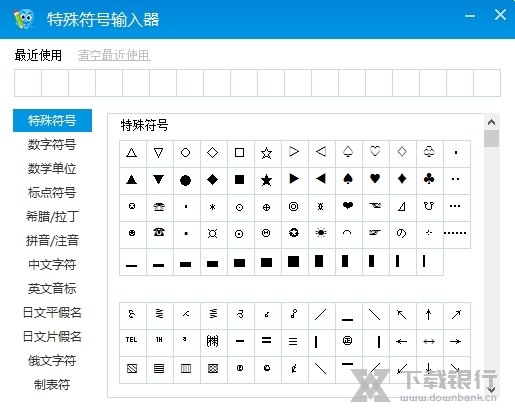Switch to the 英文音标 category
Screen dimensions: 515x411
click(52, 289)
